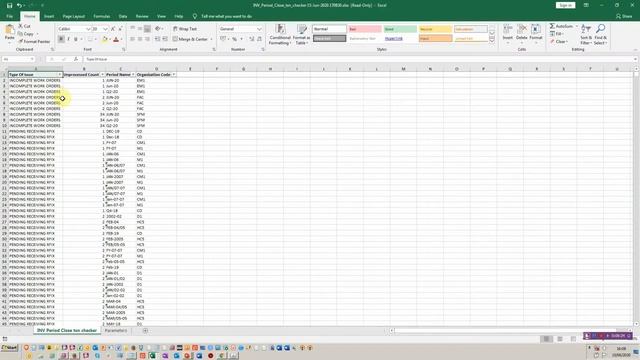Decrease the cell indent
The height and width of the screenshot is (360, 640).
point(158,39)
